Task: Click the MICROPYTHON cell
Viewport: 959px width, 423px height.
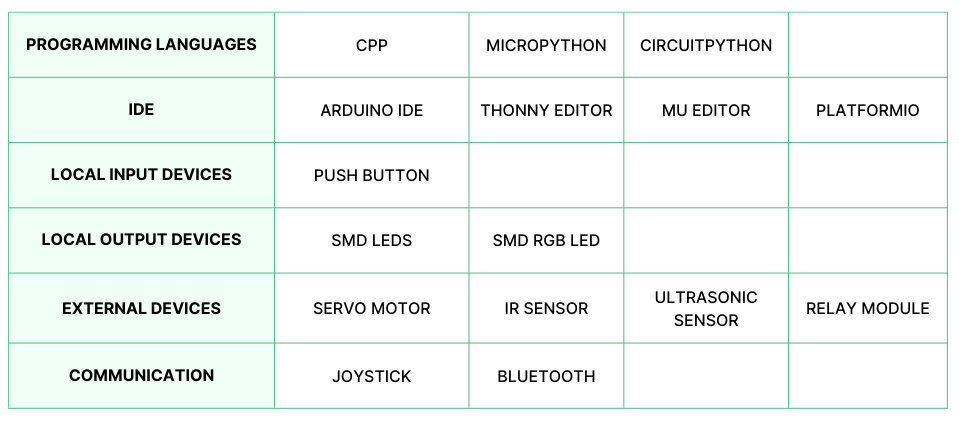Action: coord(546,46)
